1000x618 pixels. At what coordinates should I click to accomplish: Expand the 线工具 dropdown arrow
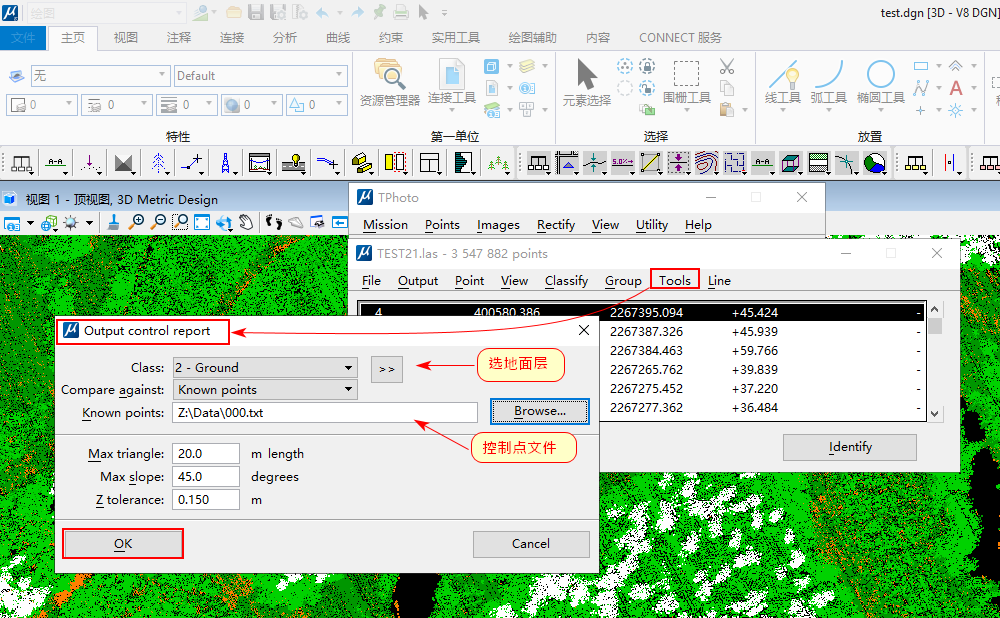783,110
